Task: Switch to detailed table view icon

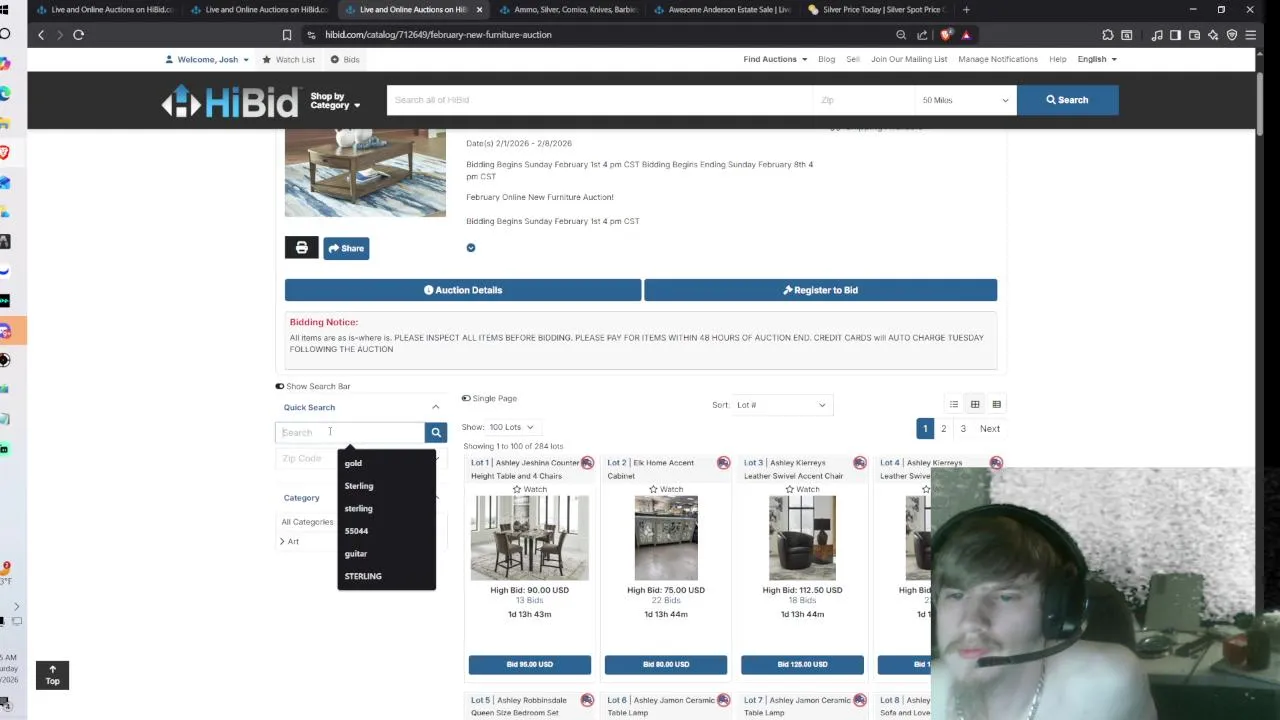Action: 996,404
